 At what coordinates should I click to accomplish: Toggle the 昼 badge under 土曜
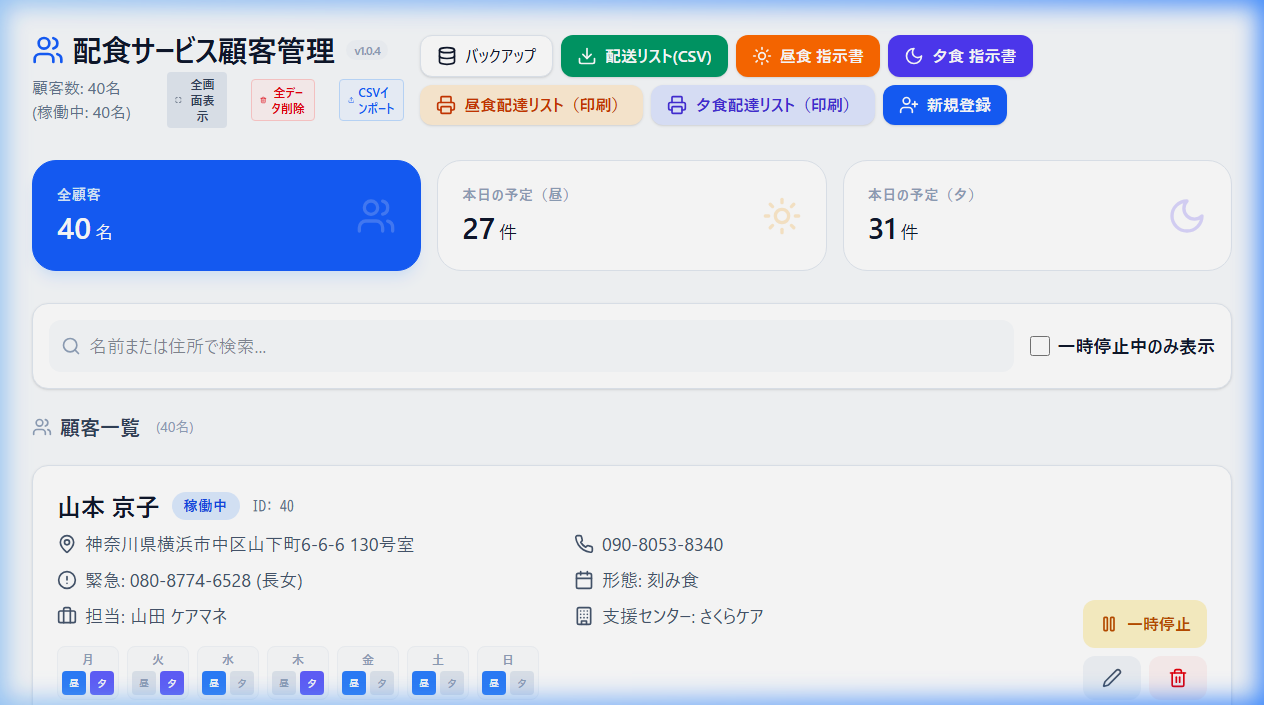click(423, 682)
